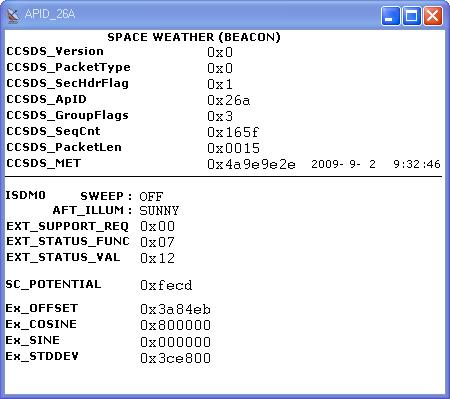The width and height of the screenshot is (450, 399).
Task: Select the AFT_ILLUM value SUNNY
Action: (159, 211)
